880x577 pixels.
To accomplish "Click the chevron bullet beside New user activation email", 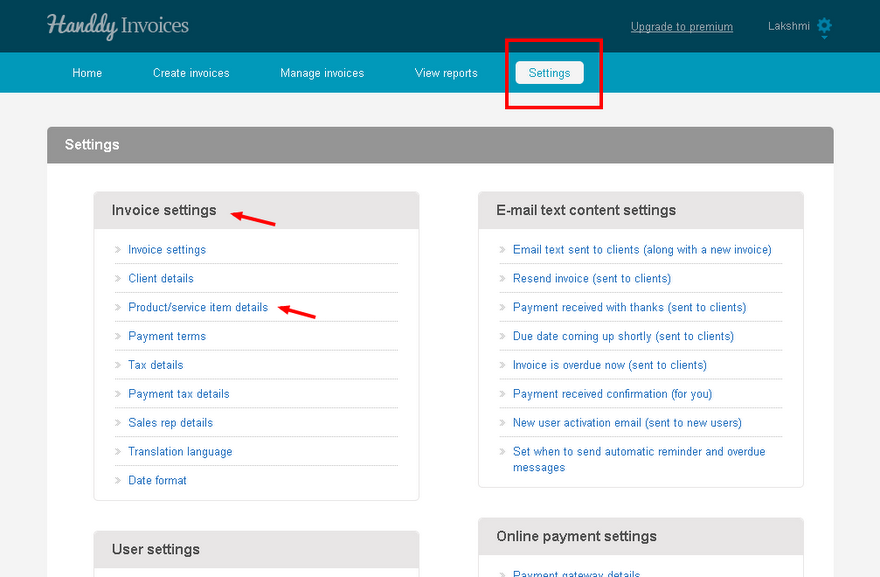I will click(502, 423).
